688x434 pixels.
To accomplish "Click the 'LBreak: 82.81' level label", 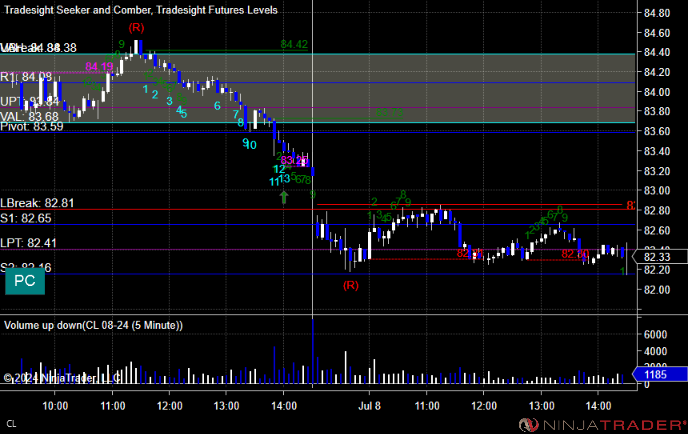I will click(x=37, y=203).
